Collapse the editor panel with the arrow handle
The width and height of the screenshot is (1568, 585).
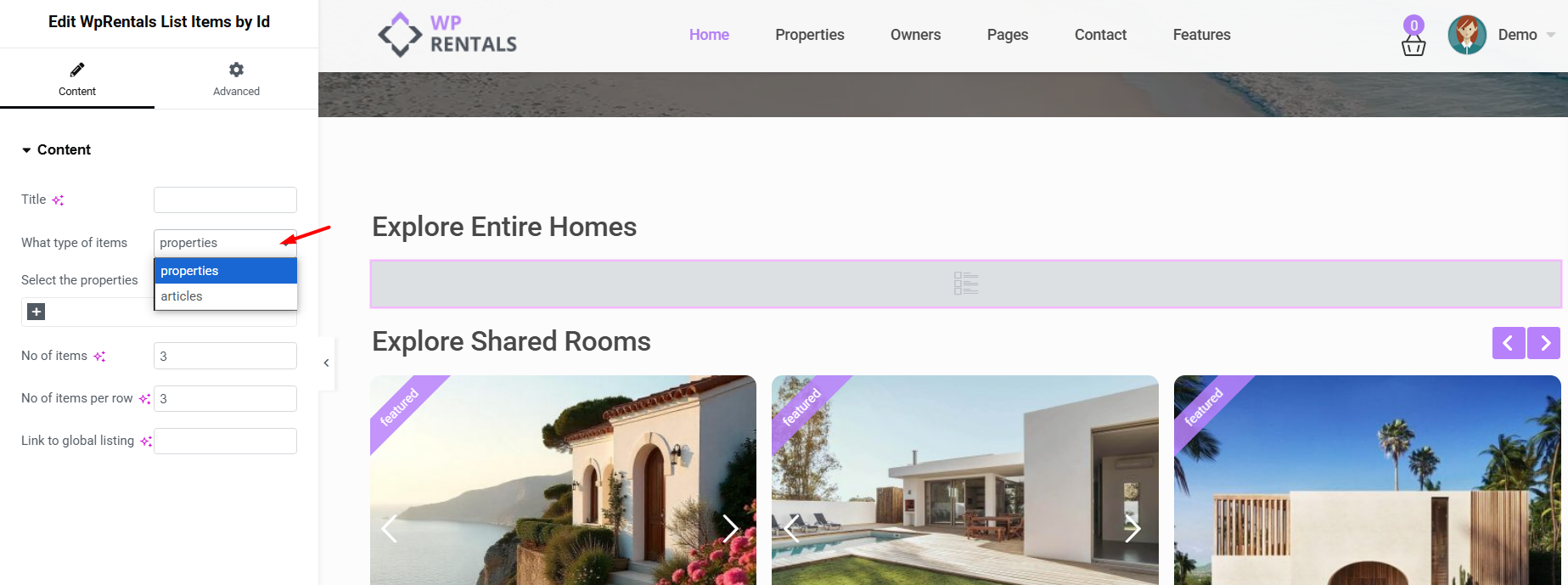(326, 363)
